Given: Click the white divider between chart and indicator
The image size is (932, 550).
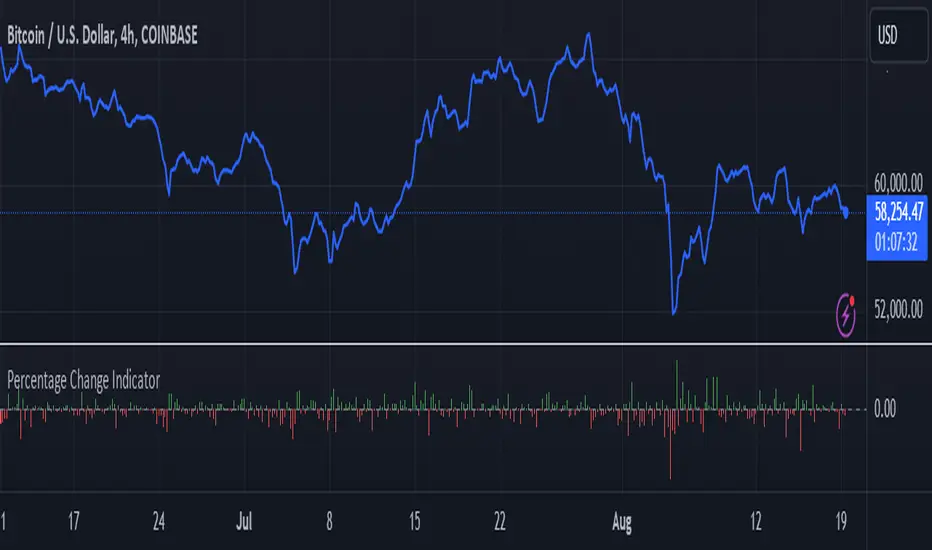Looking at the screenshot, I should click(466, 343).
